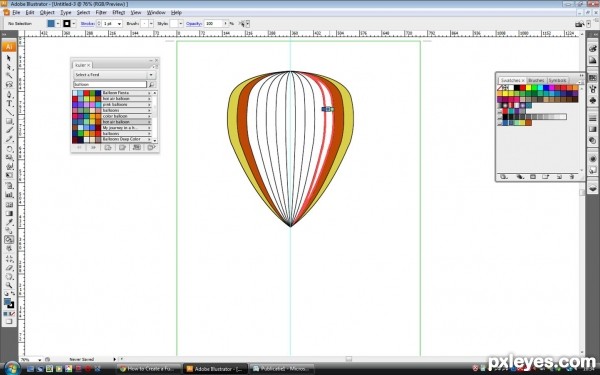Select the Type tool
The width and height of the screenshot is (600, 375).
[x=9, y=103]
